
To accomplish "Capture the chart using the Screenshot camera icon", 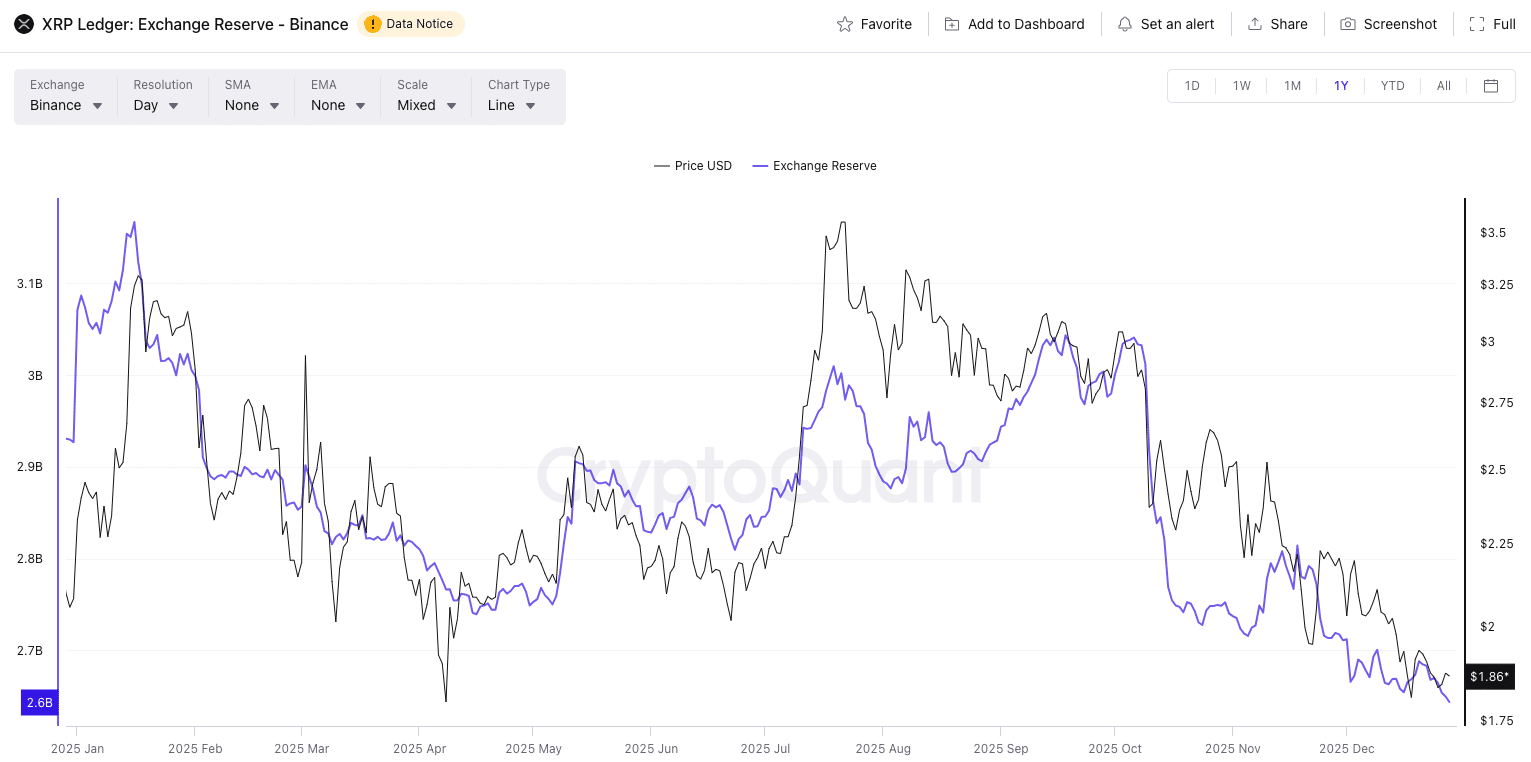I will coord(1347,23).
